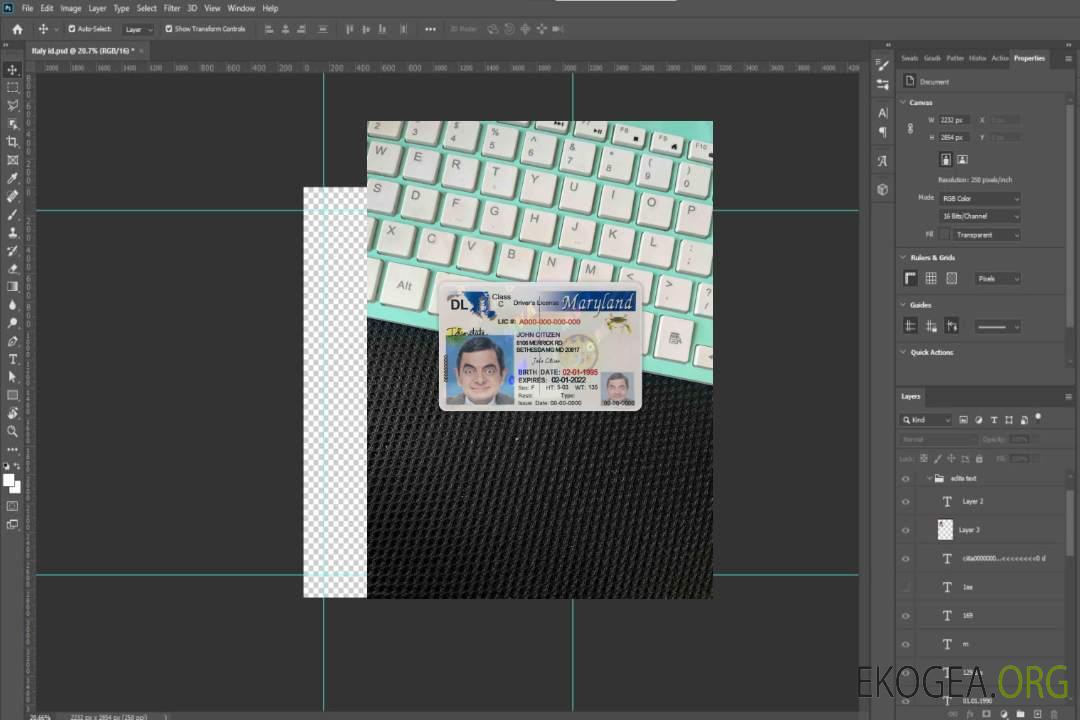Set canvas to landscape orientation icon
1080x720 pixels.
click(962, 159)
